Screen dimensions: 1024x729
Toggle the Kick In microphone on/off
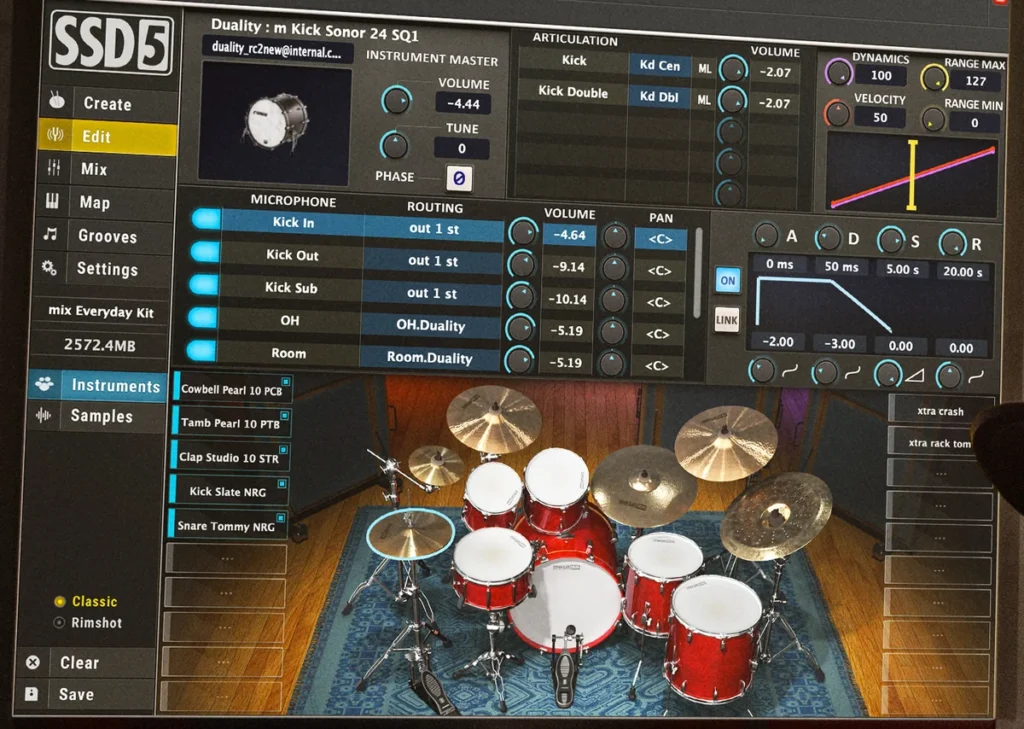pos(206,219)
